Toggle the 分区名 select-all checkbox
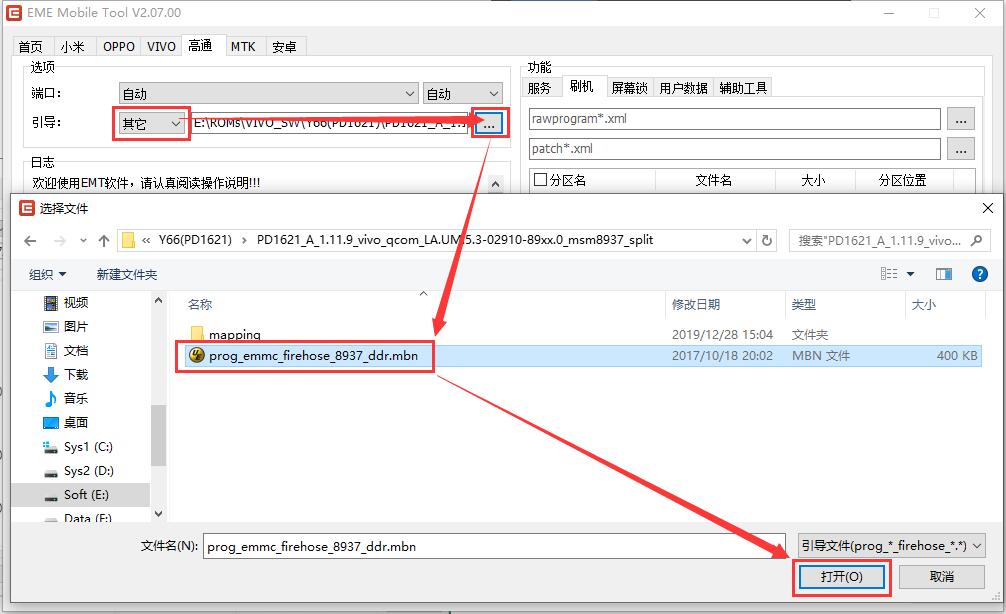Screen dimensions: 1006x614 (x=541, y=181)
